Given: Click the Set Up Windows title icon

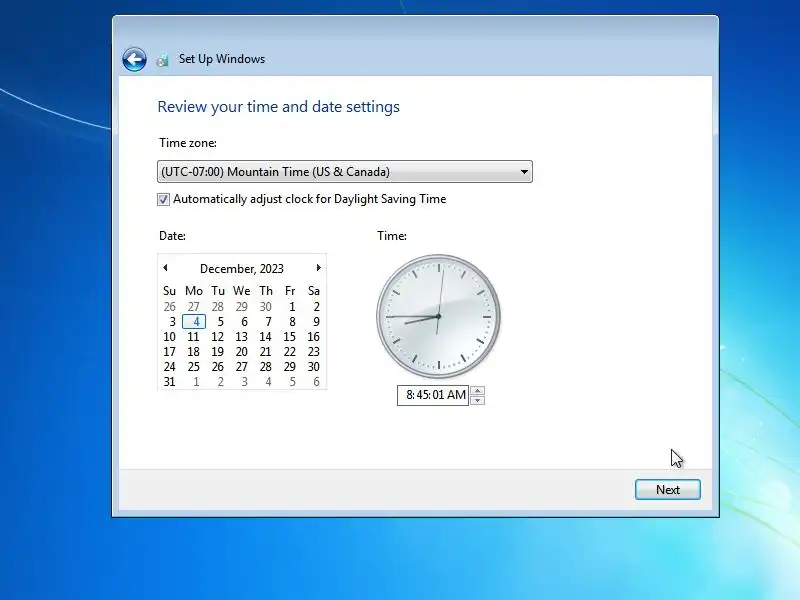Looking at the screenshot, I should click(x=162, y=60).
